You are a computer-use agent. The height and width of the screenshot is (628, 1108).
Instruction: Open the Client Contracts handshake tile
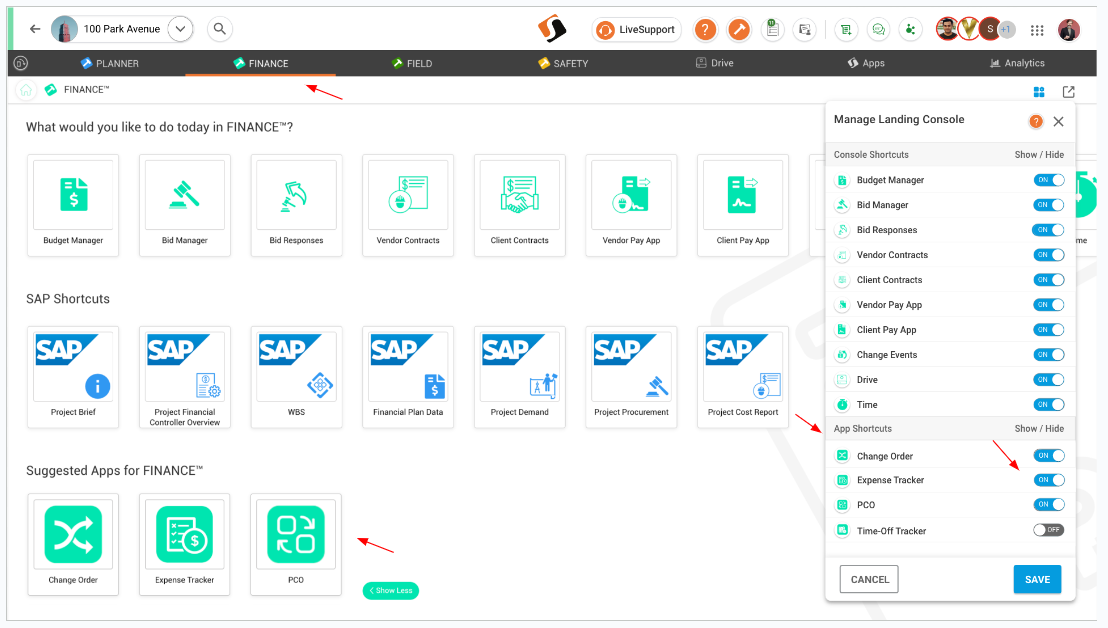(x=519, y=205)
